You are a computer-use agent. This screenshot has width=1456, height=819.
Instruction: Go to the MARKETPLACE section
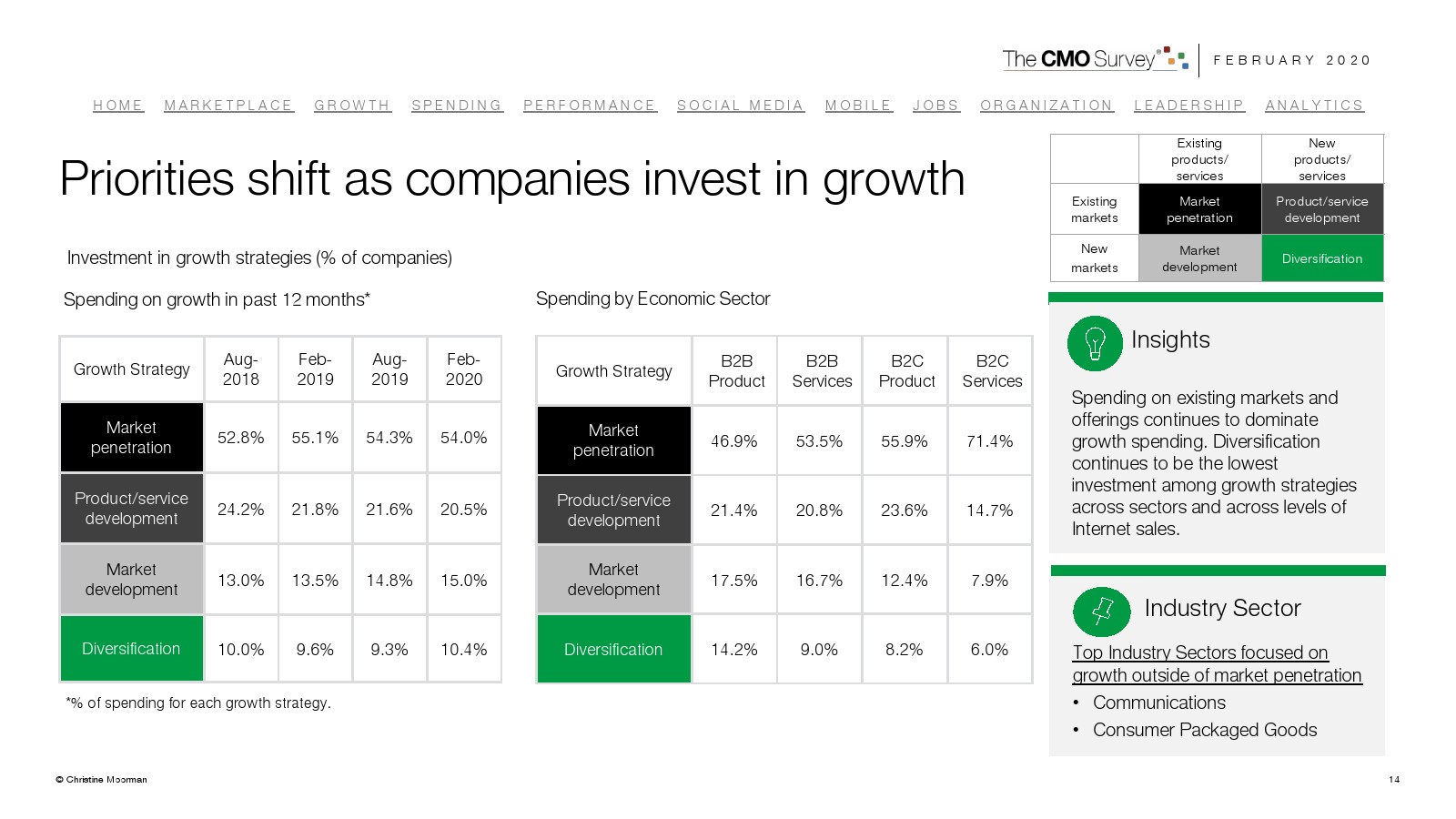click(x=228, y=106)
